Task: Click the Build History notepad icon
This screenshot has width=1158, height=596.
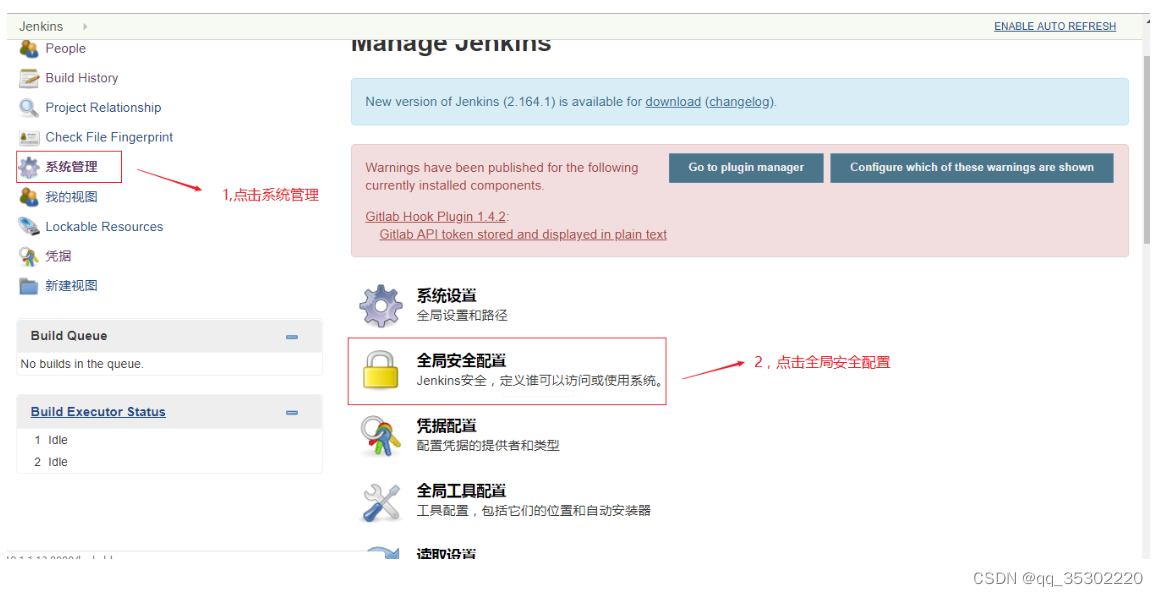Action: 29,78
